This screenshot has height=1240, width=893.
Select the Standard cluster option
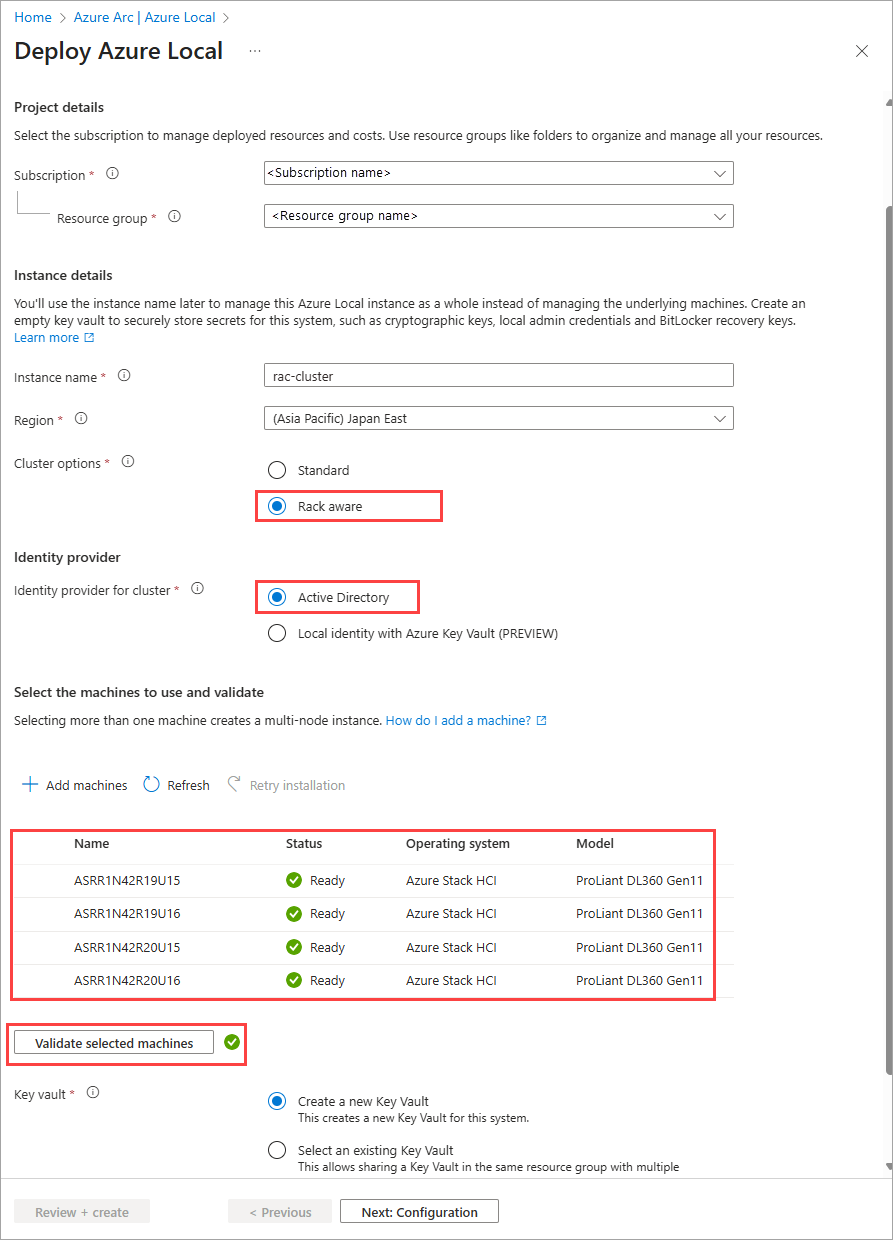277,470
